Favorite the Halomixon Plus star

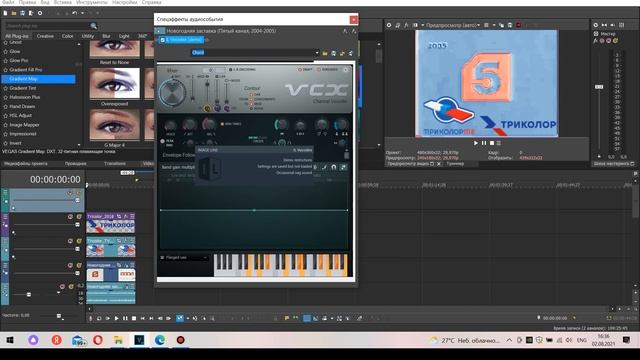coord(5,98)
